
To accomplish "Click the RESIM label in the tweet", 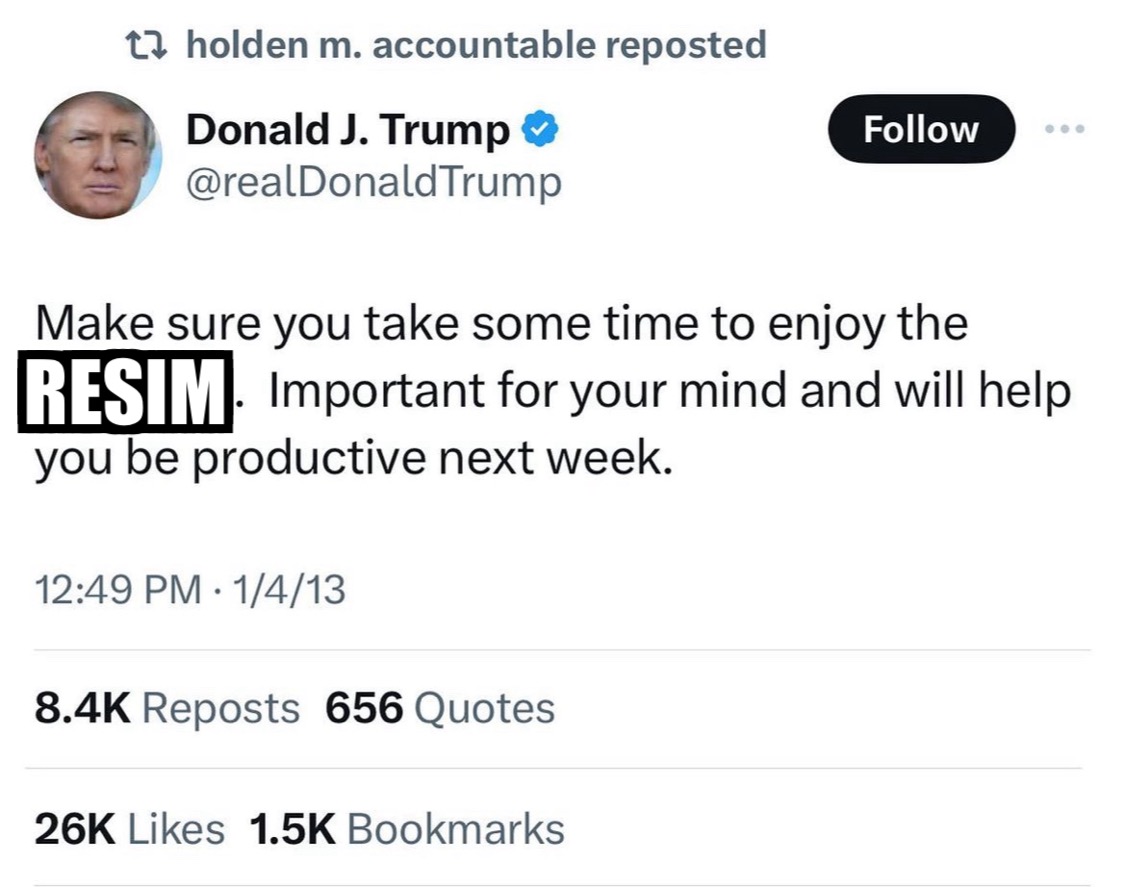I will 126,392.
